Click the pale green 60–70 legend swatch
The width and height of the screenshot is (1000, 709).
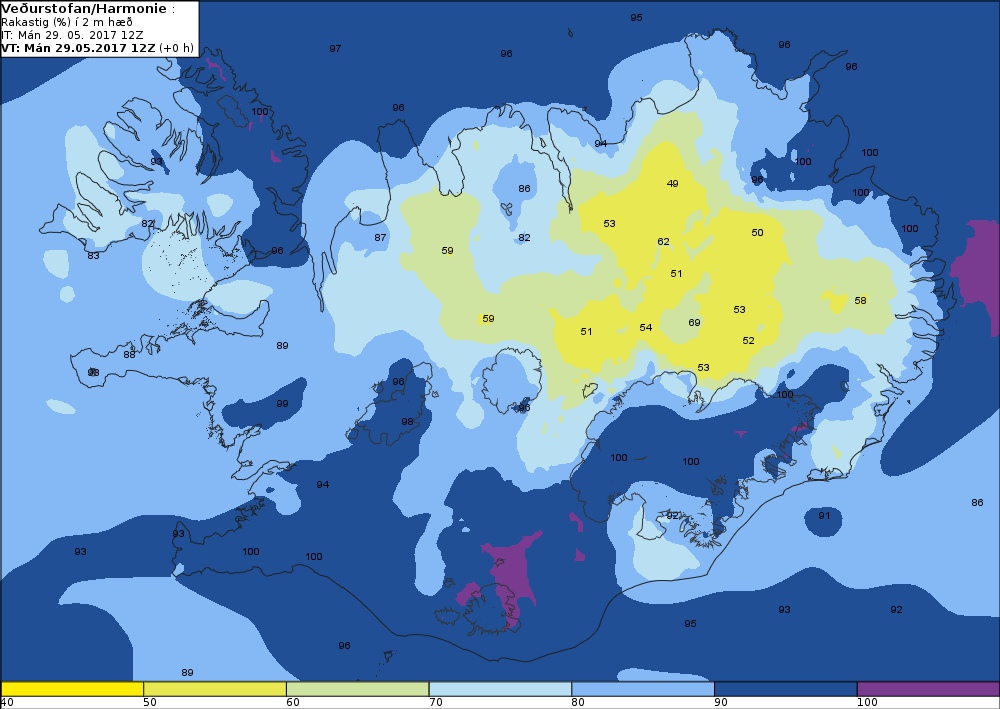pos(358,689)
